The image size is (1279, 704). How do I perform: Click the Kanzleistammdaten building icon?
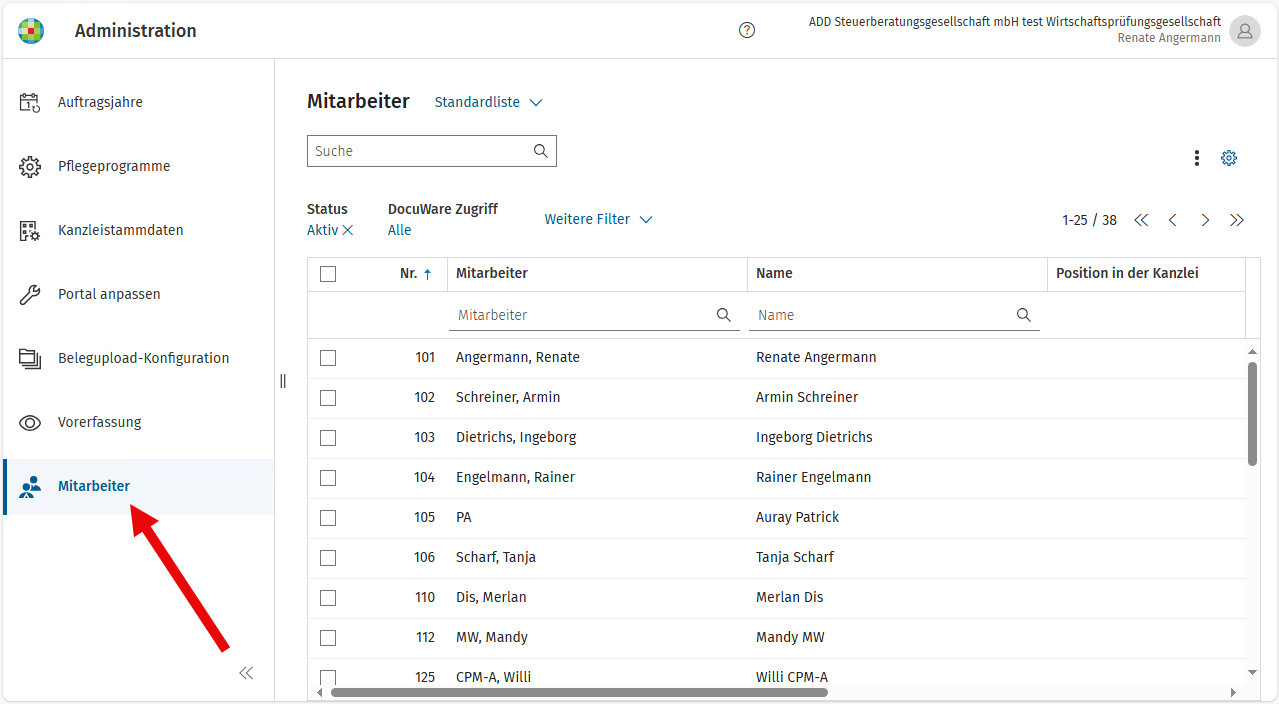click(30, 230)
